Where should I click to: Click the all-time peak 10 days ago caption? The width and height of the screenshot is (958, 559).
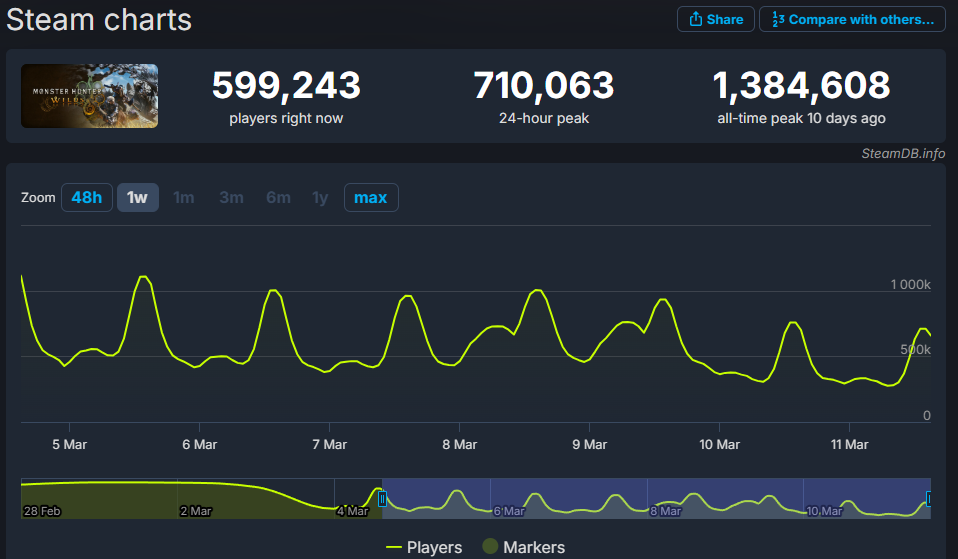click(x=801, y=118)
